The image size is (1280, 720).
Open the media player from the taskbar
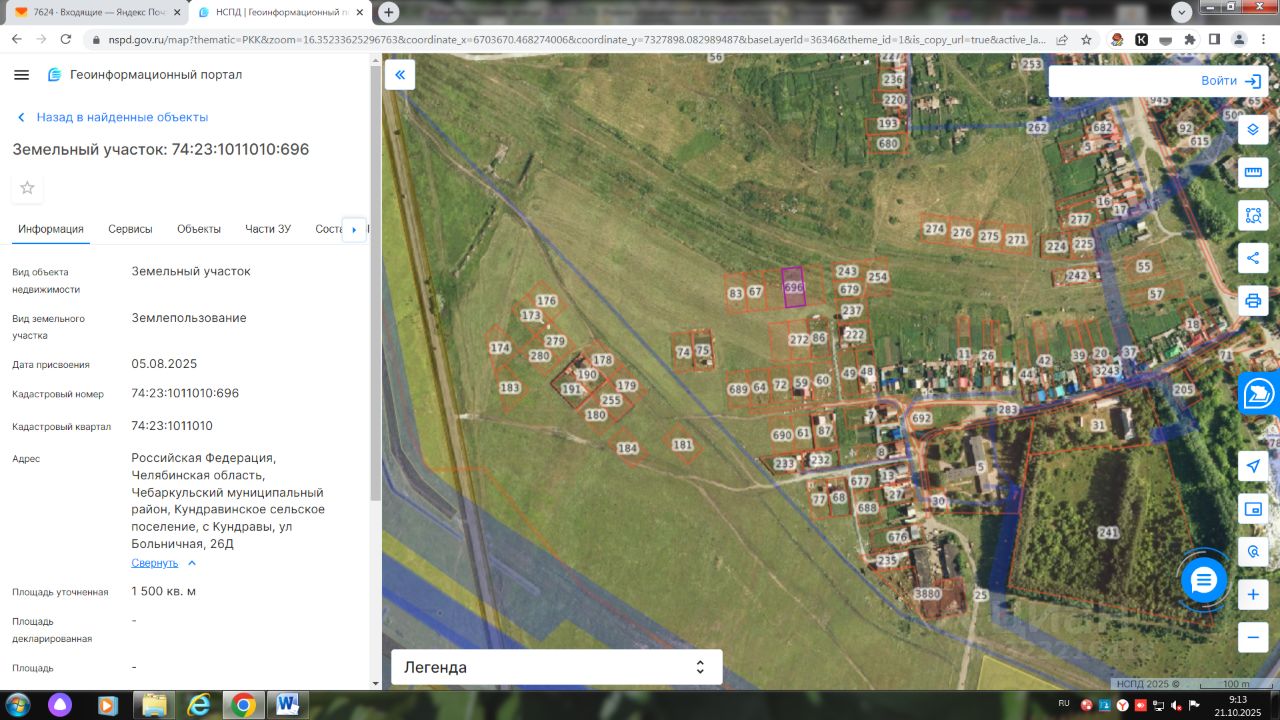tap(108, 705)
